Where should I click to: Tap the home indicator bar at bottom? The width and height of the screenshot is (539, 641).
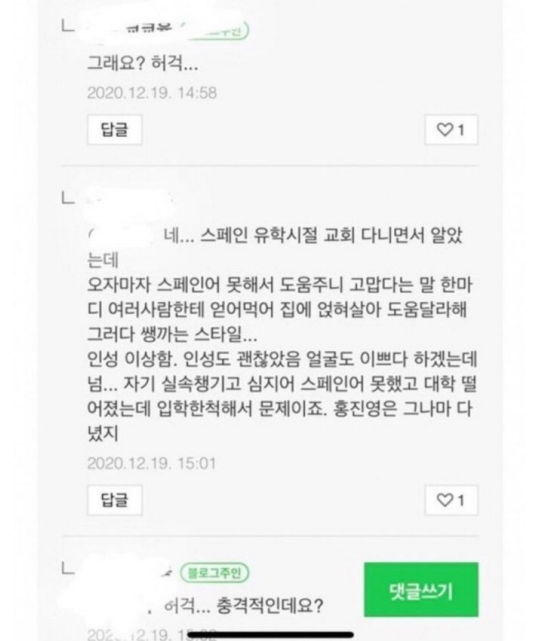click(270, 635)
